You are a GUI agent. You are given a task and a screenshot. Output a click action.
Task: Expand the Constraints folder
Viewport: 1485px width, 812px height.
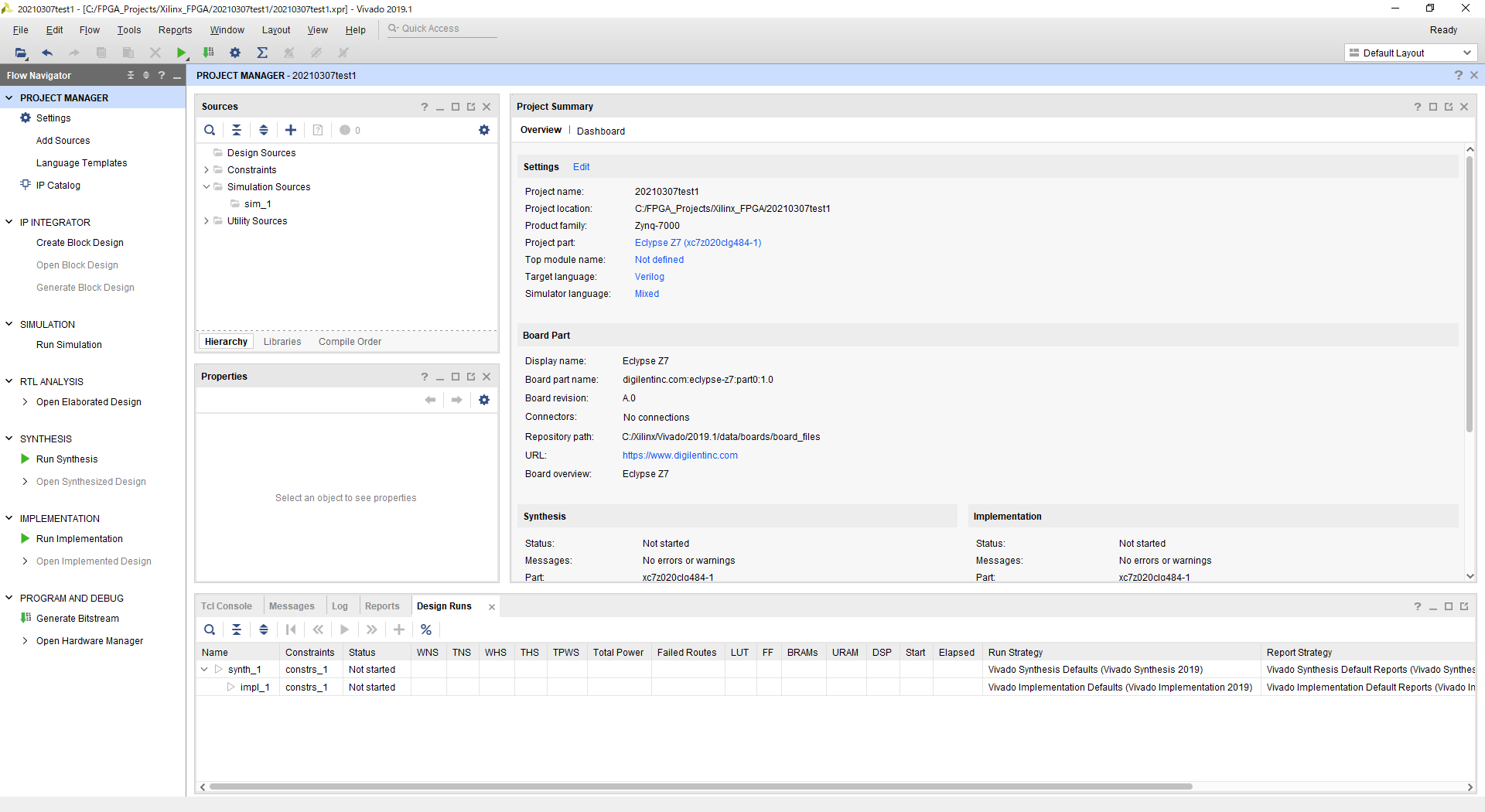207,170
